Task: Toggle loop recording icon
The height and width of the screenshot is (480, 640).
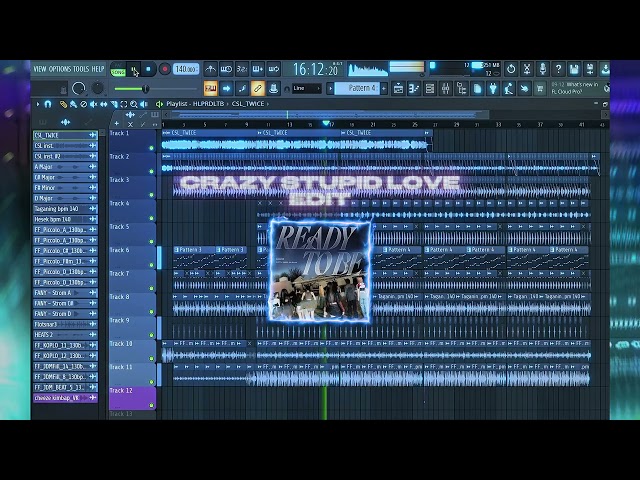Action: coord(273,69)
